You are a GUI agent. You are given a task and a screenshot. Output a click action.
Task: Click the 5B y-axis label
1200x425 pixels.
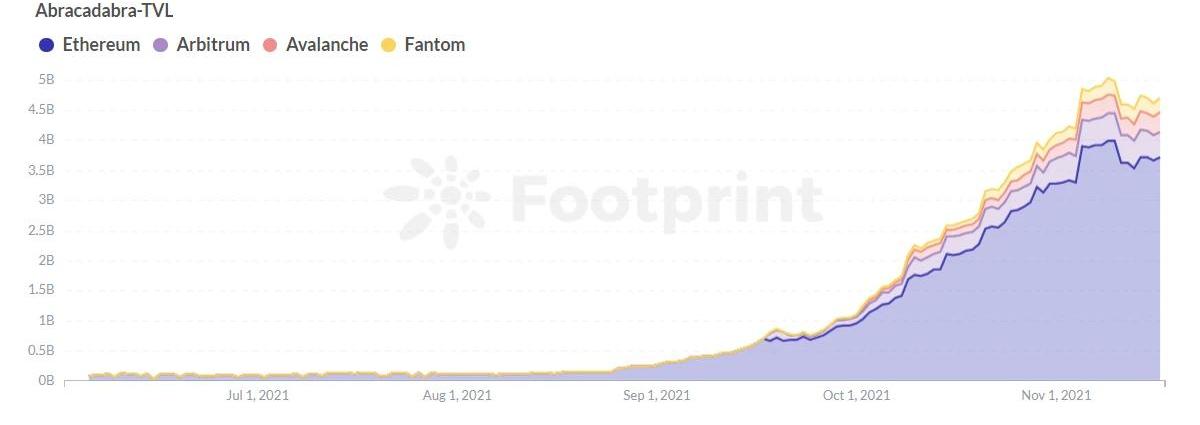coord(44,79)
